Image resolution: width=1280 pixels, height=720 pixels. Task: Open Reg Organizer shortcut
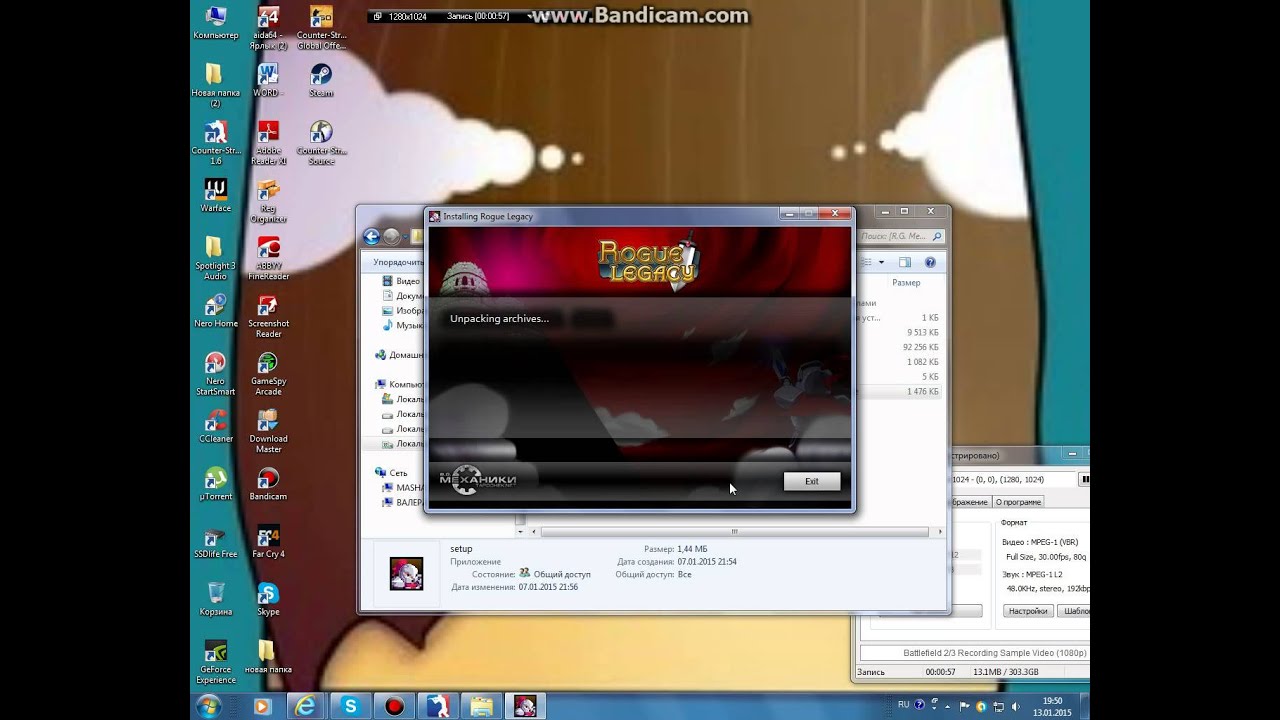268,200
